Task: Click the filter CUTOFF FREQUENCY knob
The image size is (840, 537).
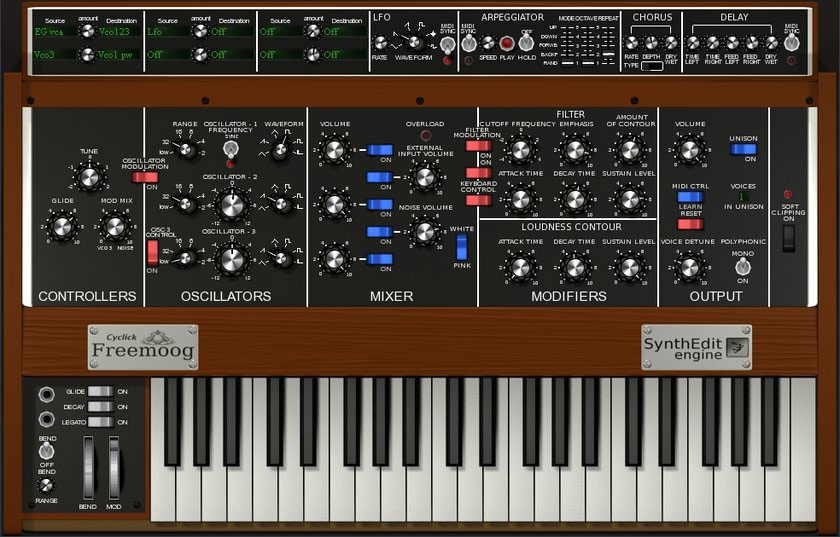Action: click(x=520, y=150)
